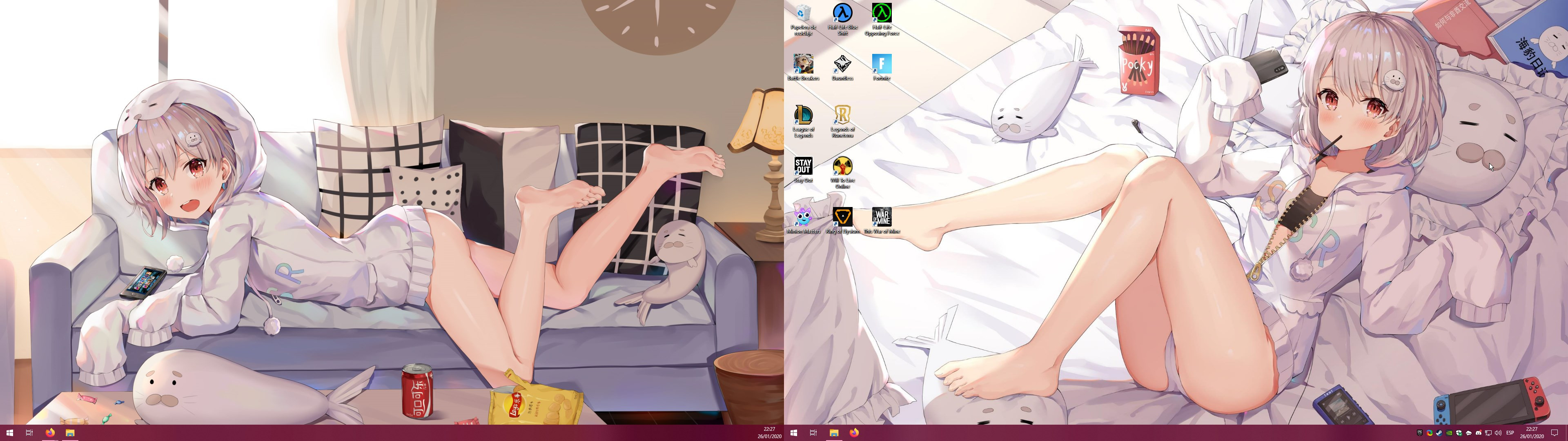Open the Fortnite desktop shortcut
The width and height of the screenshot is (1568, 441).
click(882, 65)
